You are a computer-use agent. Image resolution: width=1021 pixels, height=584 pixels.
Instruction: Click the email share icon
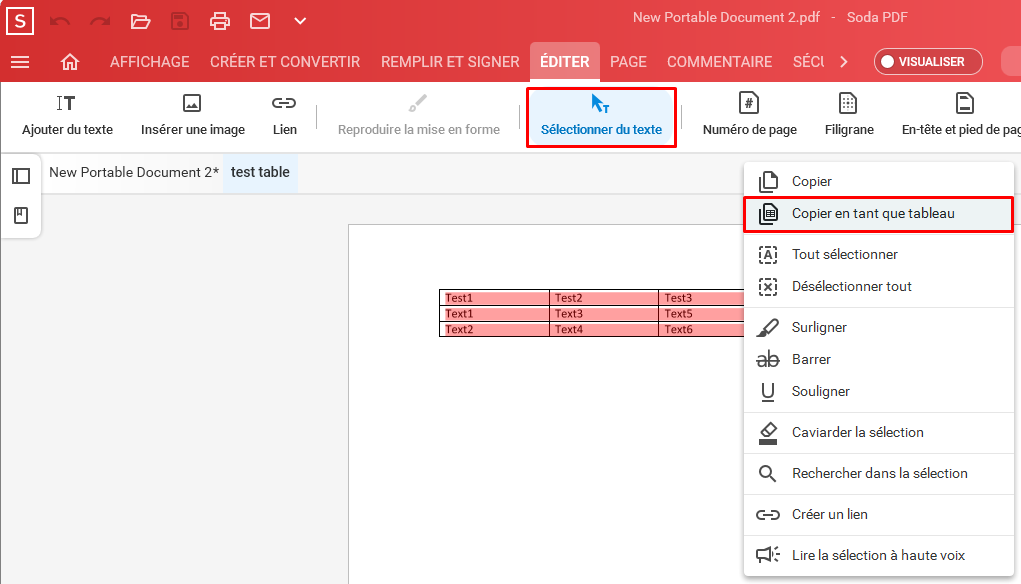tap(260, 20)
